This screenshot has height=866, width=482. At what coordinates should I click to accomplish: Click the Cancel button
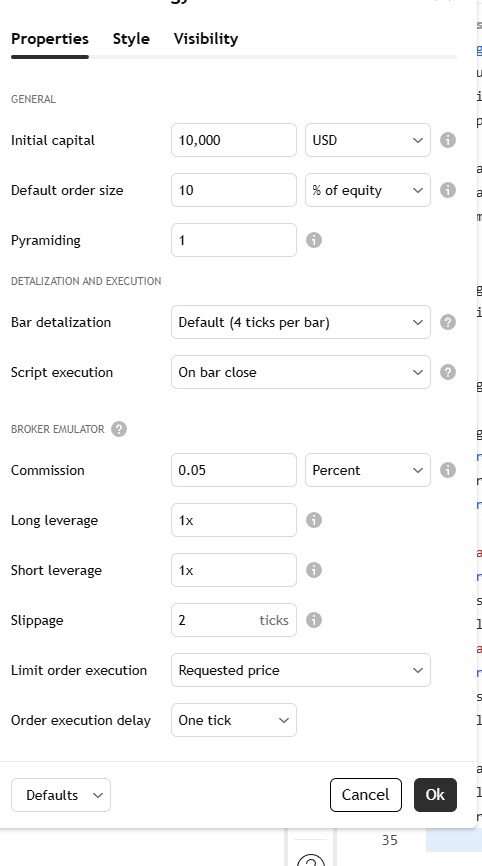(366, 795)
